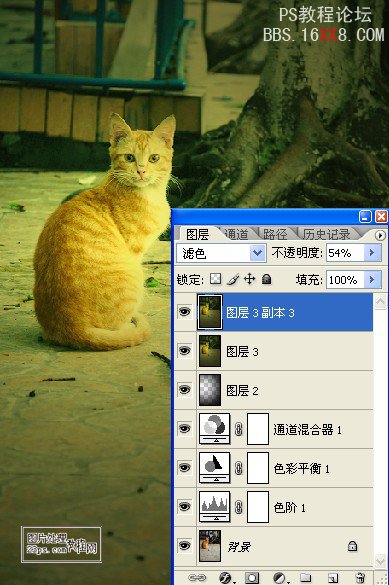The width and height of the screenshot is (389, 585).
Task: Open the layer style fx menu
Action: click(x=226, y=578)
